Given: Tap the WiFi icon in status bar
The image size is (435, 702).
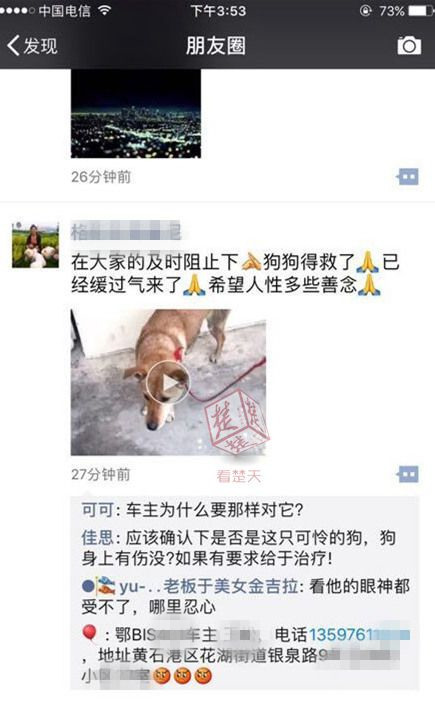Looking at the screenshot, I should click(105, 10).
